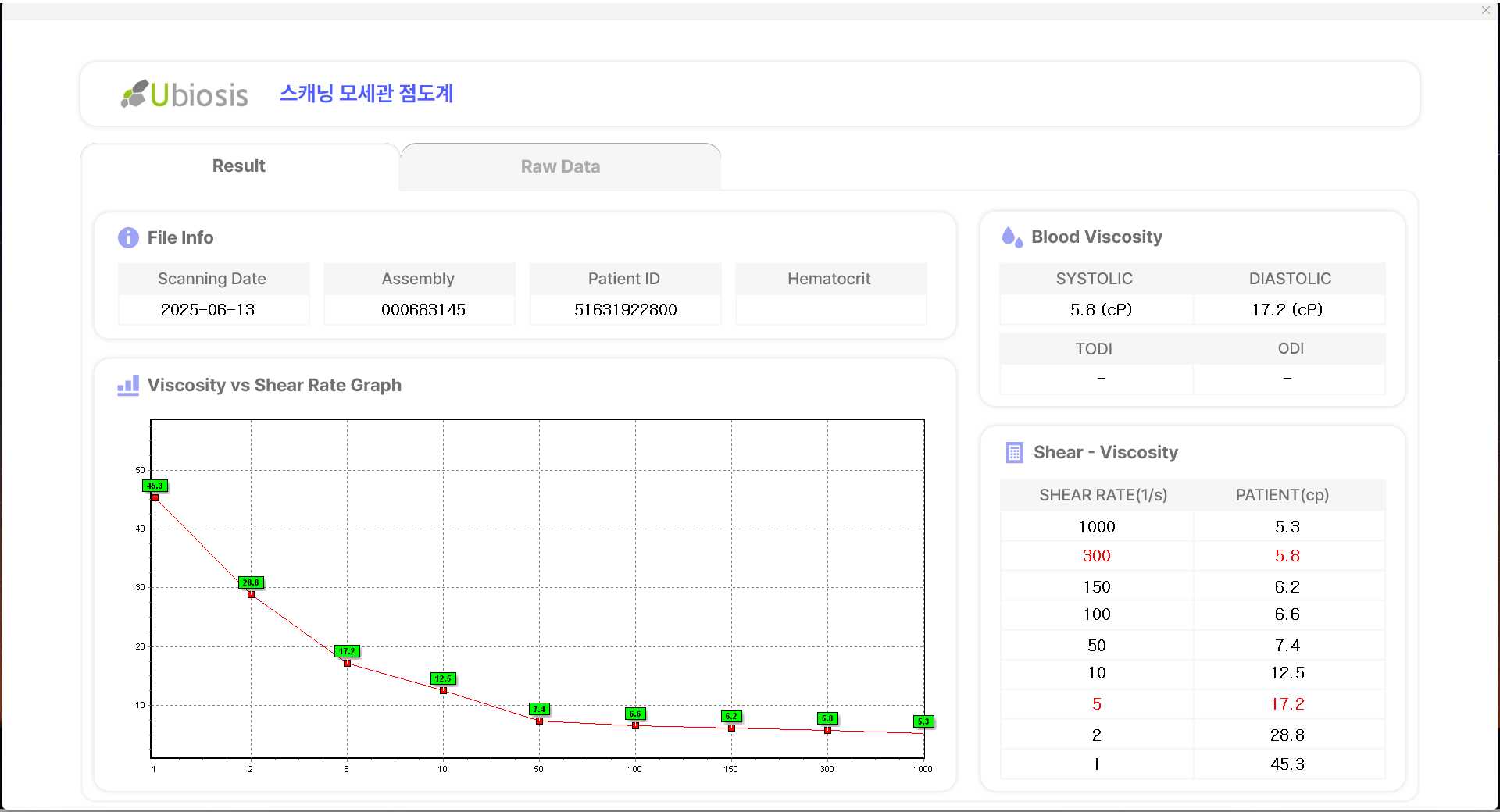Screen dimensions: 1500x812
Task: Select the red shear rate 5 row
Action: (1191, 704)
